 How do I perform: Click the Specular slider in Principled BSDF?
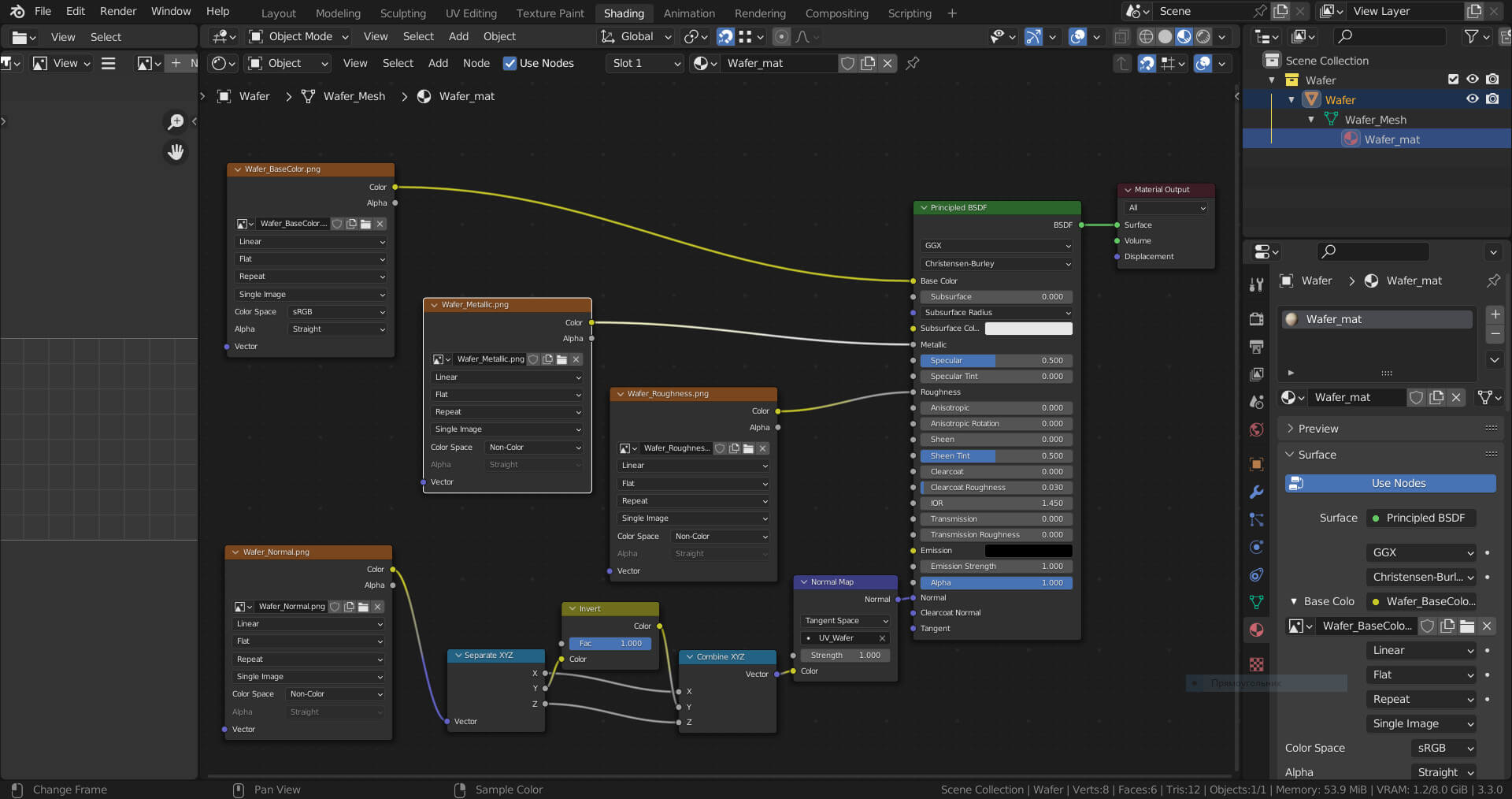(x=995, y=360)
